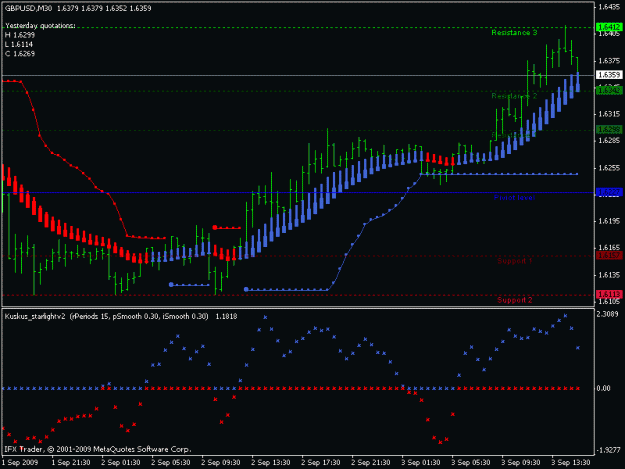Click the '3 Sep 13:30' time label
The image size is (625, 469).
(570, 463)
